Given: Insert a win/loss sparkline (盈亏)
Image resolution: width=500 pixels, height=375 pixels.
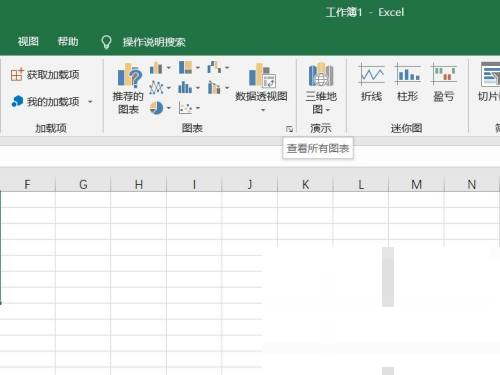Looking at the screenshot, I should pyautogui.click(x=444, y=83).
